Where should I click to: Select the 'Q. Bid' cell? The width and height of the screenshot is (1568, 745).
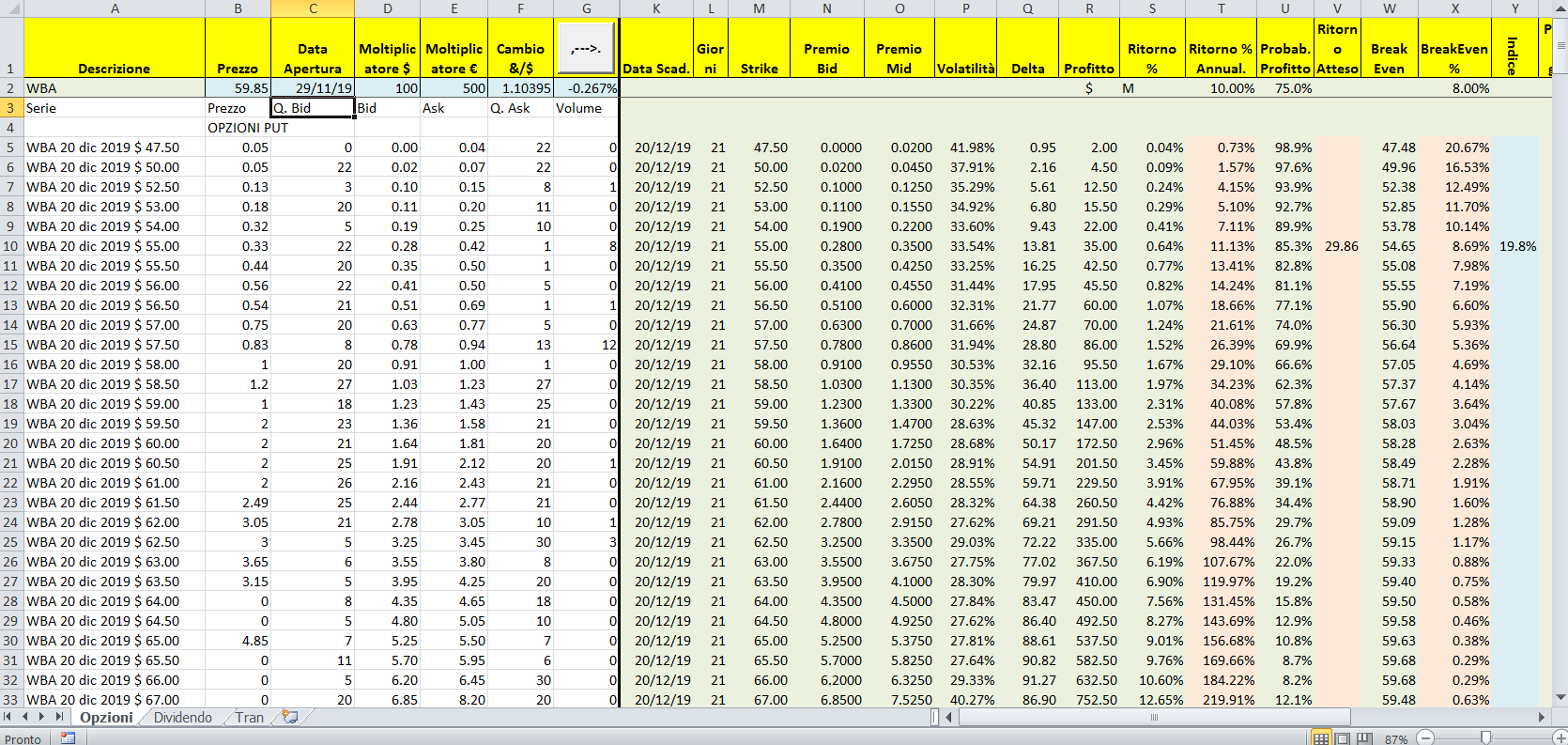(x=313, y=108)
